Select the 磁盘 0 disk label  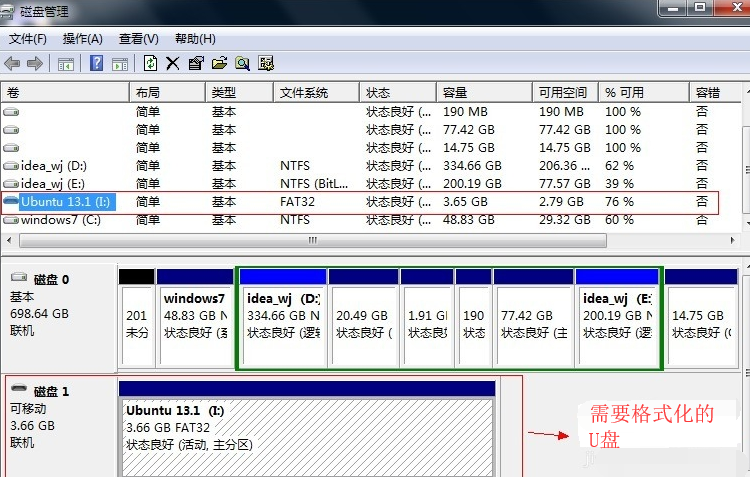(52, 280)
